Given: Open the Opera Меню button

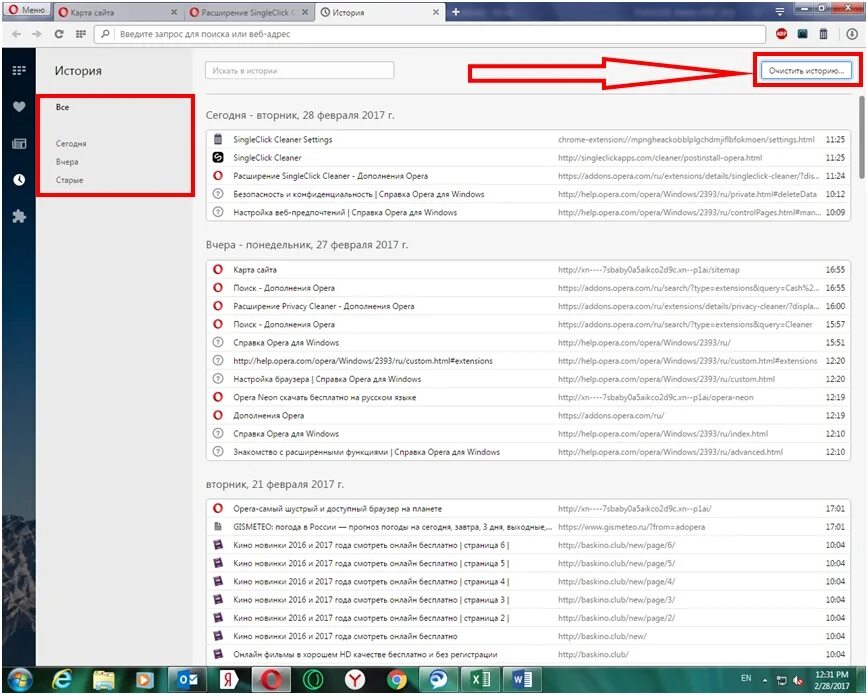Looking at the screenshot, I should click(27, 10).
